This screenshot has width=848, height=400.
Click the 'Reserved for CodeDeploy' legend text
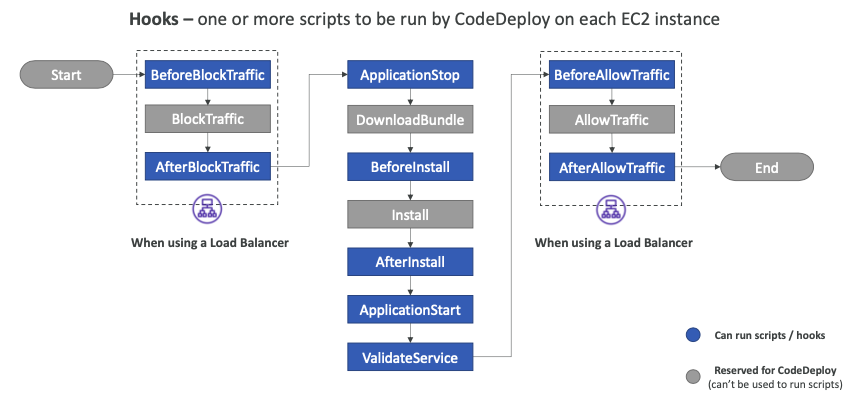(x=775, y=371)
